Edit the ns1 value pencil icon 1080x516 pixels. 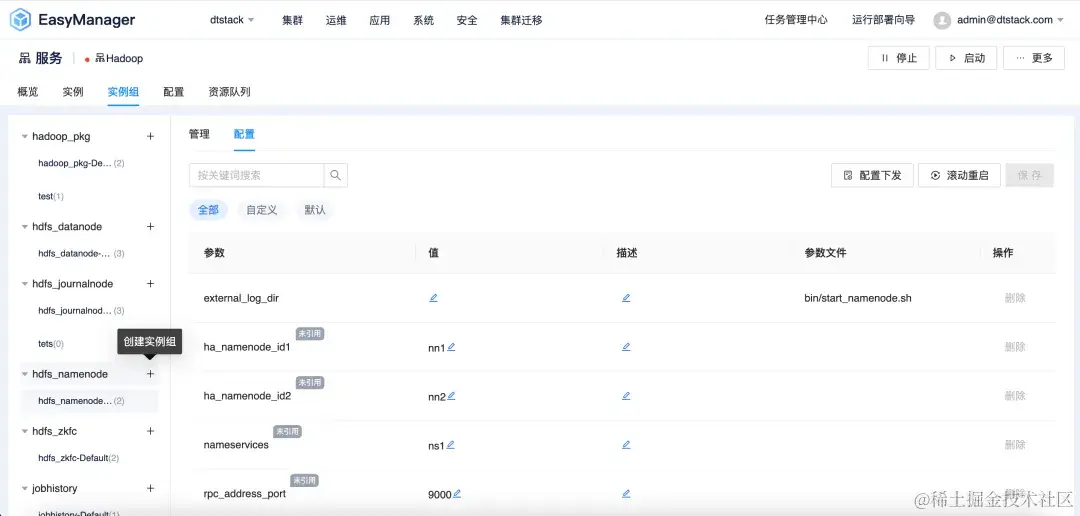pyautogui.click(x=450, y=445)
